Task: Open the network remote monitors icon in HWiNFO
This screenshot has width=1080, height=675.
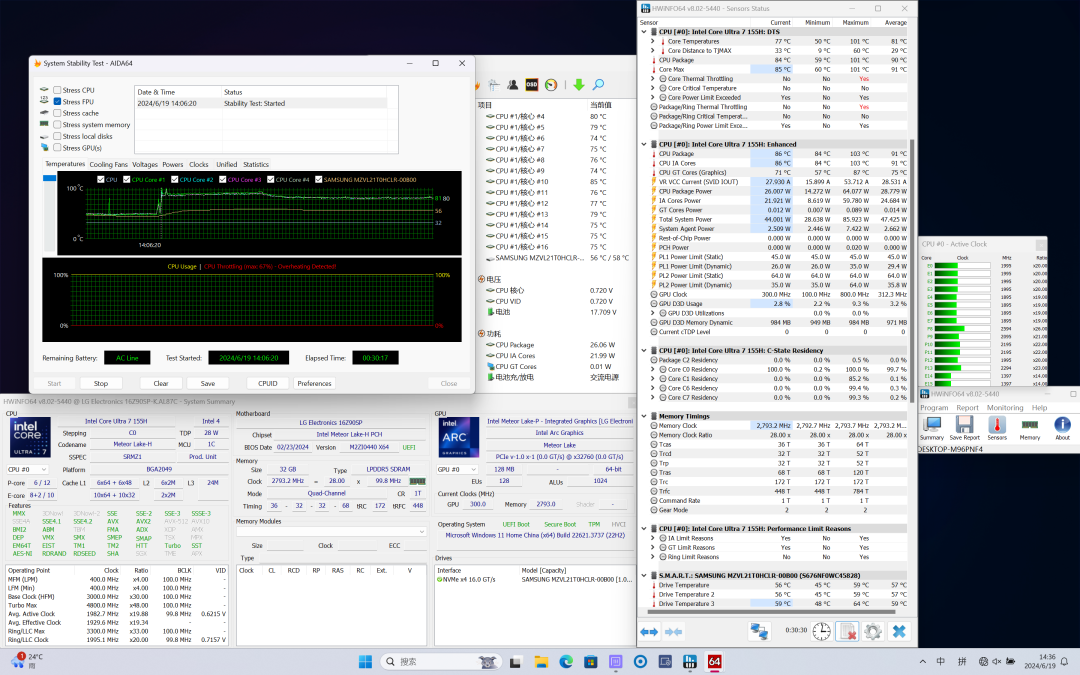Action: [759, 632]
